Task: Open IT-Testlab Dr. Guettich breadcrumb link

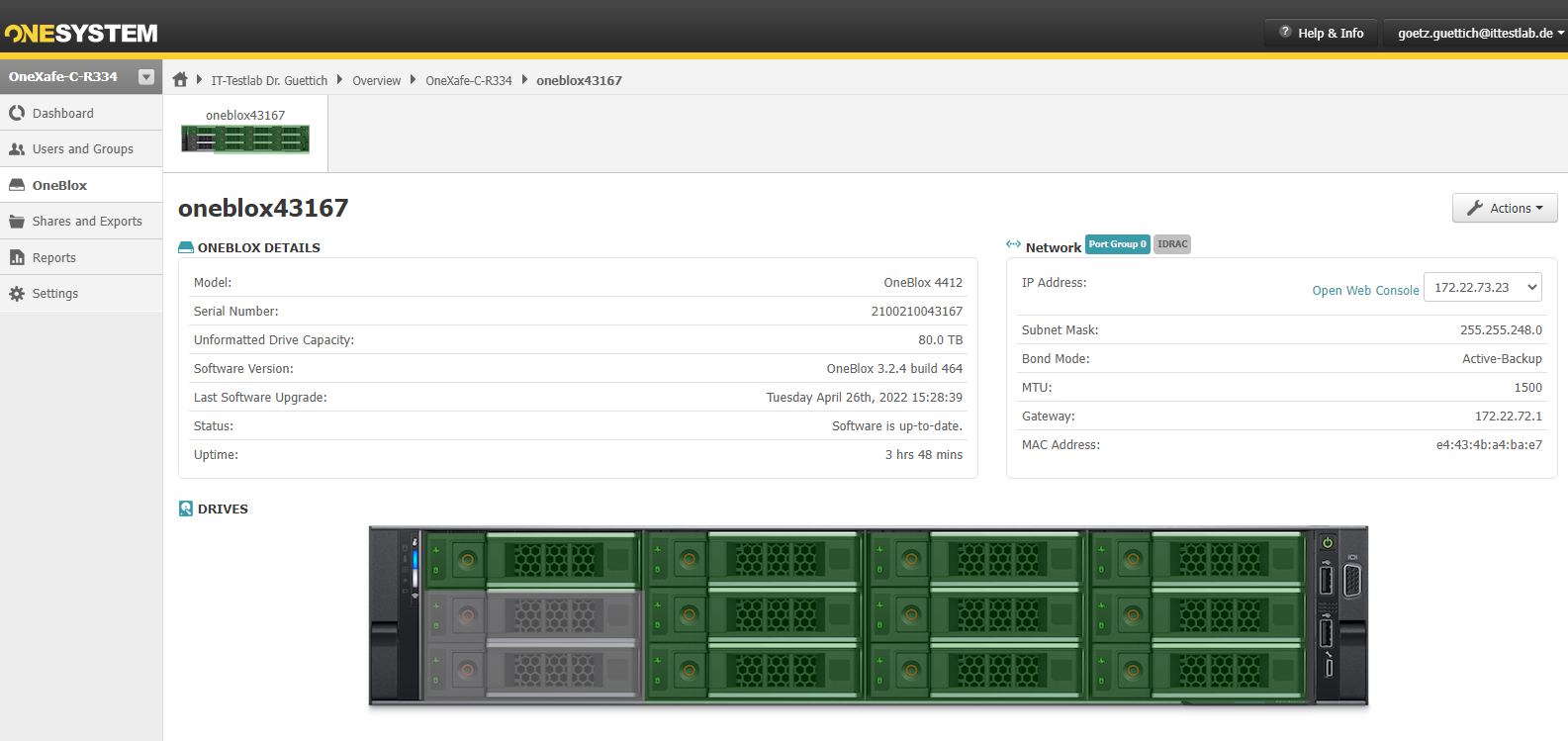Action: click(269, 81)
